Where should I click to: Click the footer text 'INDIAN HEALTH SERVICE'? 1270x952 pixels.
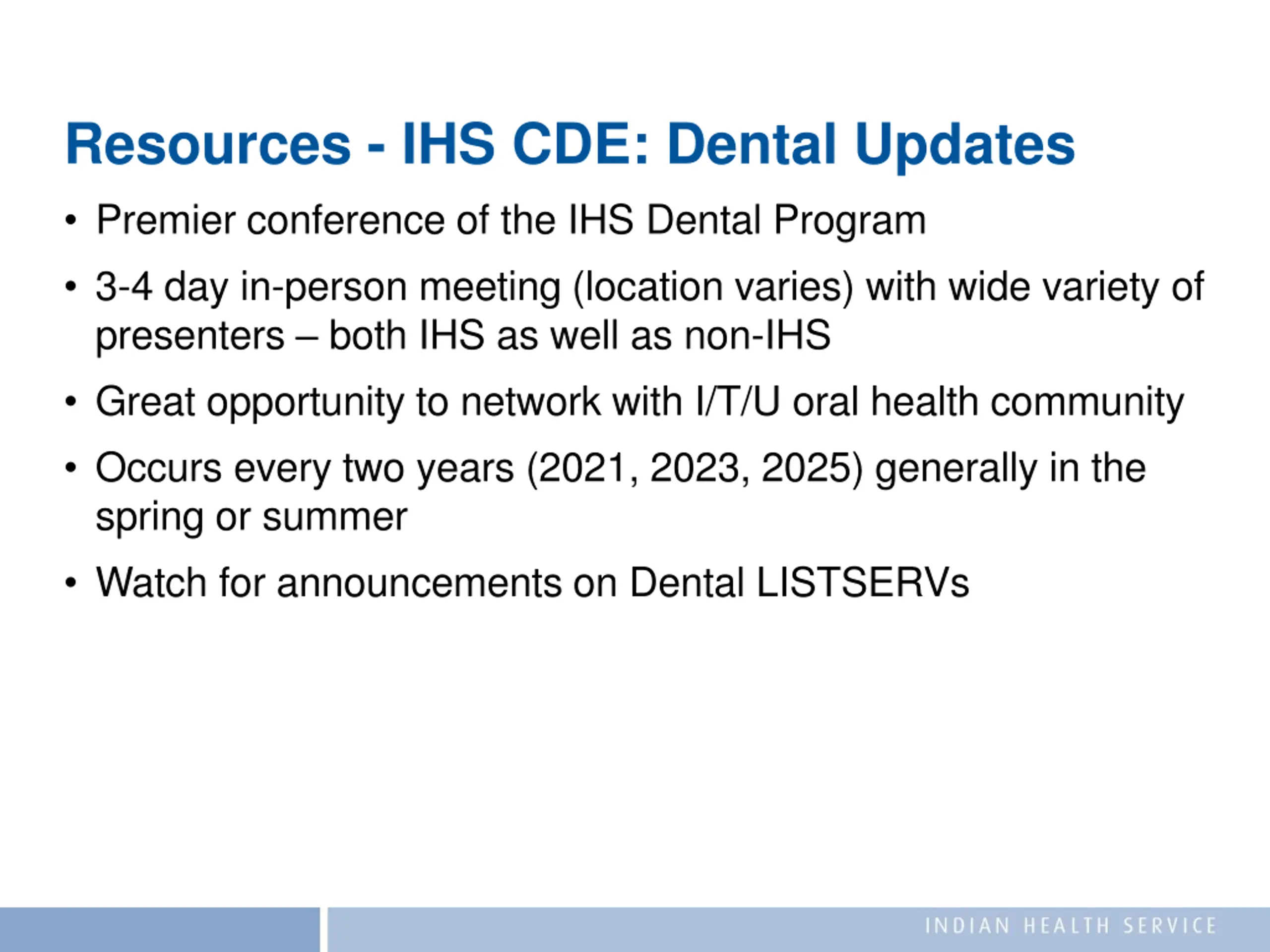[1071, 926]
